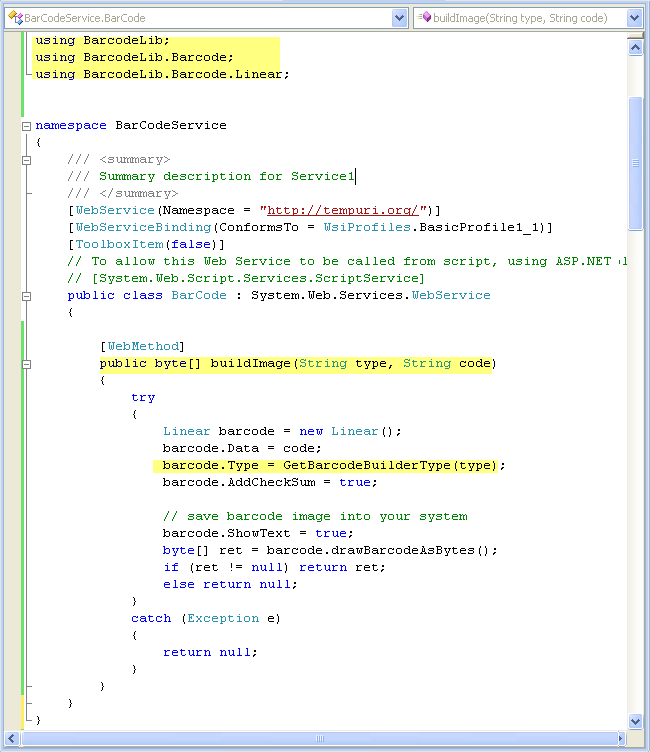Image resolution: width=650 pixels, height=752 pixels.
Task: Click the 'using BarcodeLib.Barcode;' line
Action: [134, 57]
